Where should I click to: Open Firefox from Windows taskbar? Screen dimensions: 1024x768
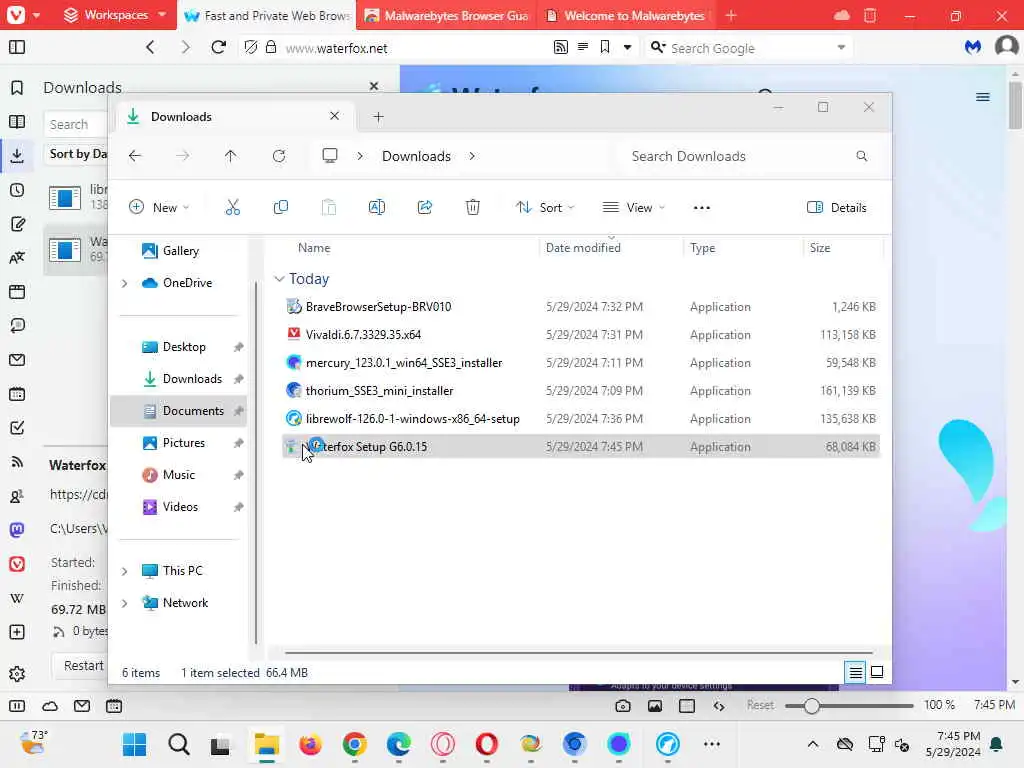310,744
